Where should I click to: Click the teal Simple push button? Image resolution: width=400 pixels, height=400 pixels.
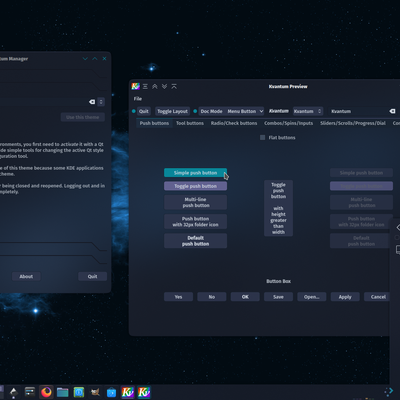195,173
